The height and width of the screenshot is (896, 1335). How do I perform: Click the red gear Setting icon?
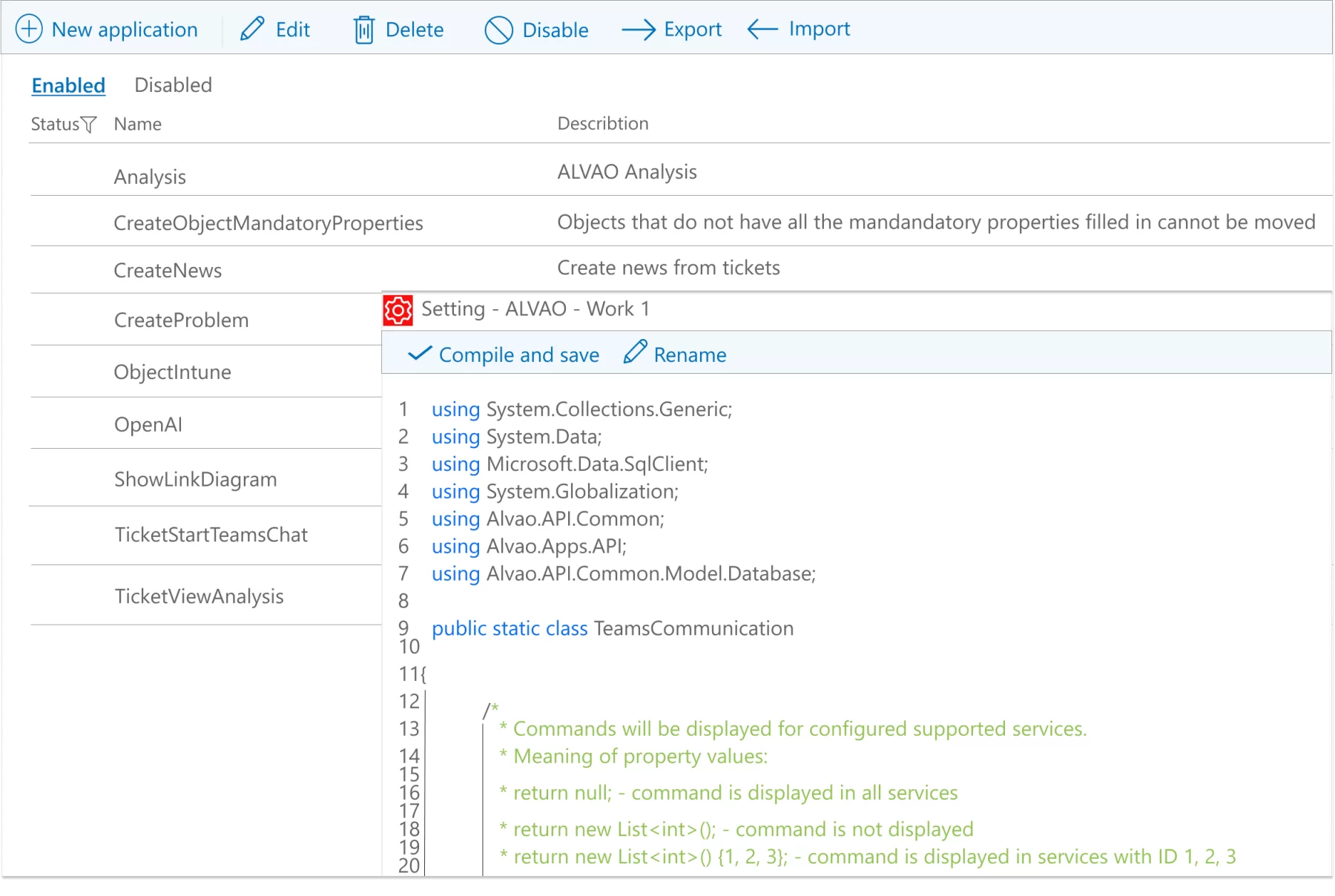(x=398, y=310)
